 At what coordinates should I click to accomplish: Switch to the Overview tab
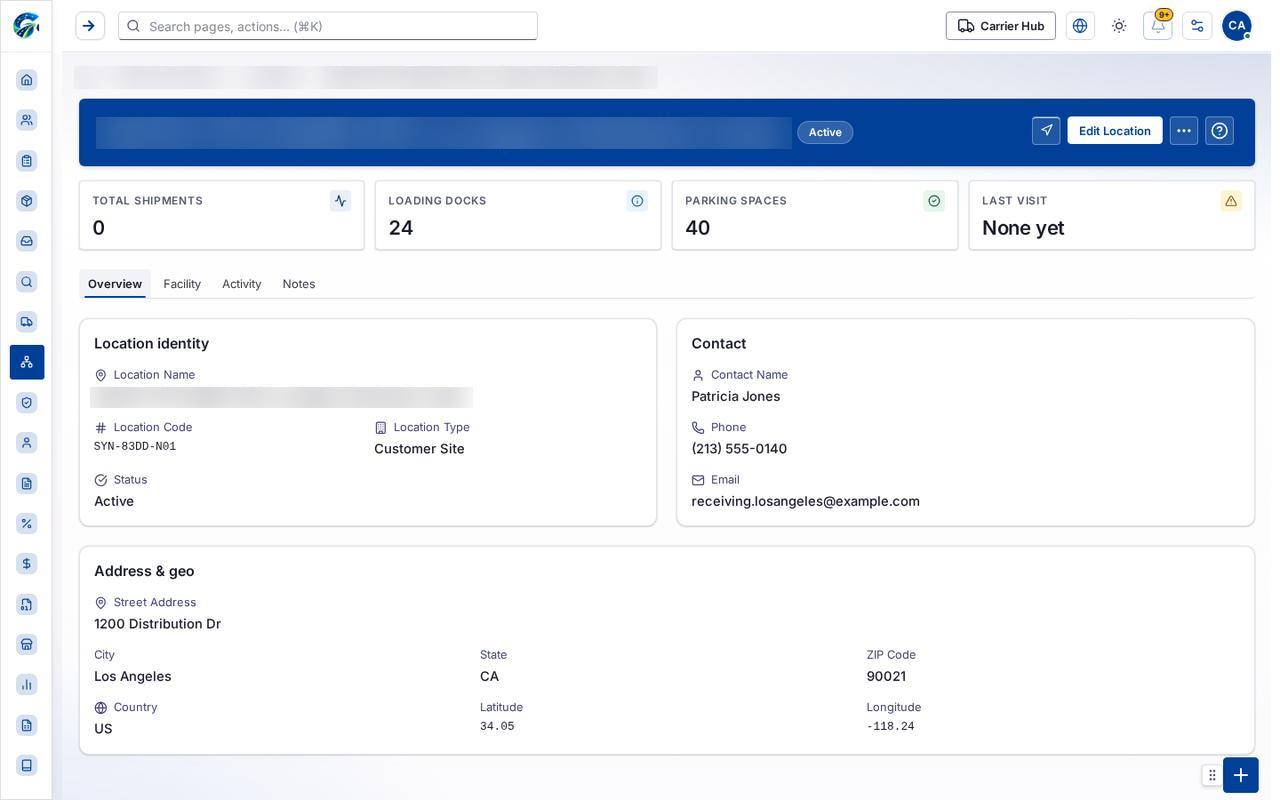115,284
